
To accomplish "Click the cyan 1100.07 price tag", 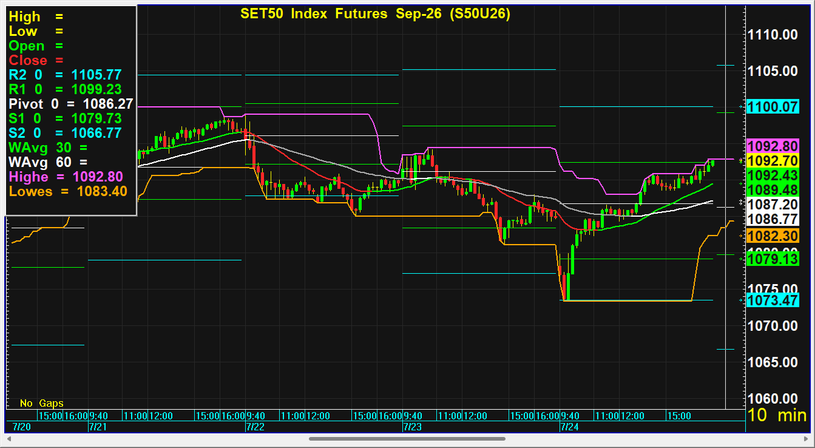I will pyautogui.click(x=772, y=107).
